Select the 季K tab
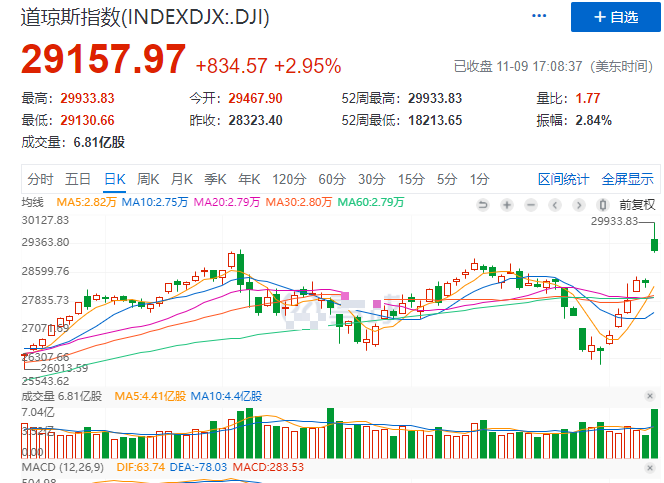The image size is (664, 483). click(x=215, y=179)
